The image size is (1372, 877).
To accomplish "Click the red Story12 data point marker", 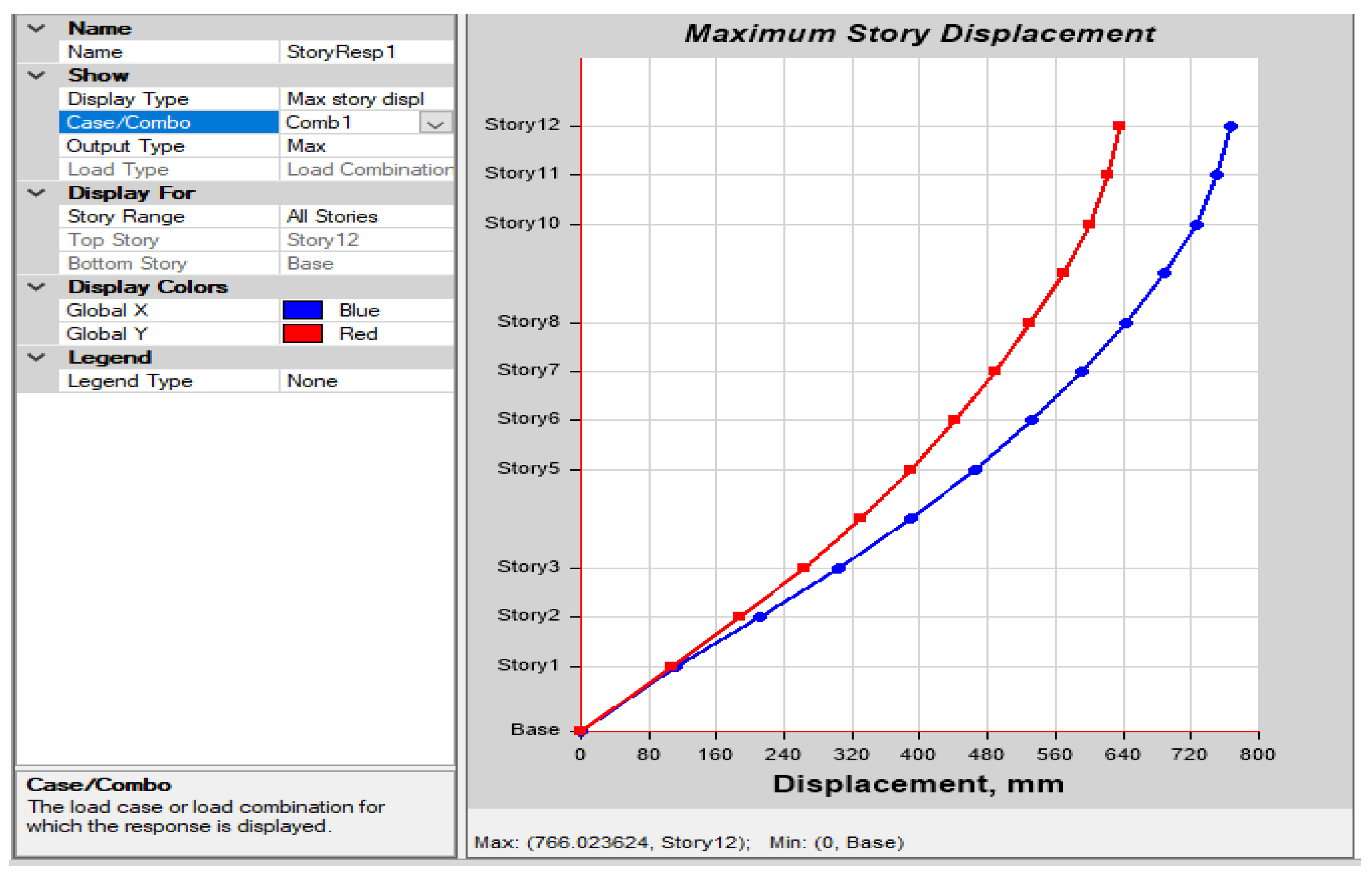I will pos(1119,126).
